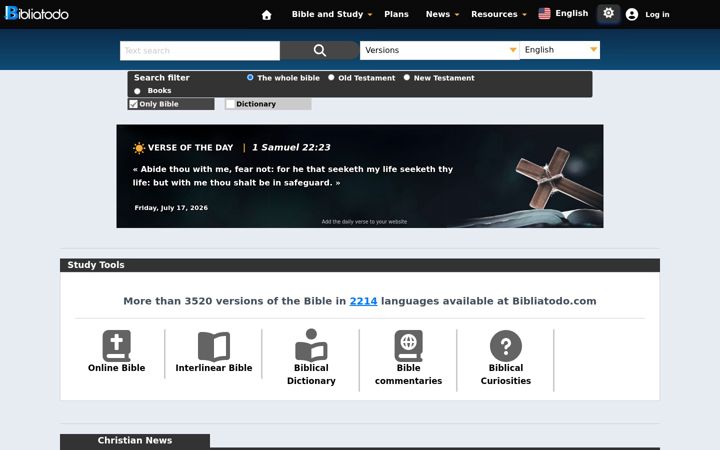Open the Biblical Curiosities question-mark icon

point(506,345)
